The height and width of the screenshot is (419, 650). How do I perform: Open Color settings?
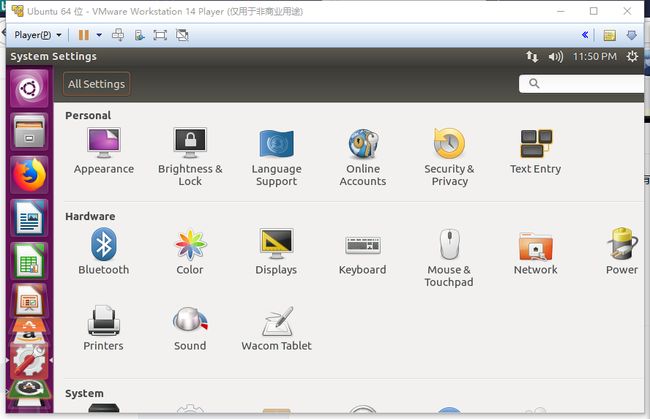pyautogui.click(x=190, y=252)
